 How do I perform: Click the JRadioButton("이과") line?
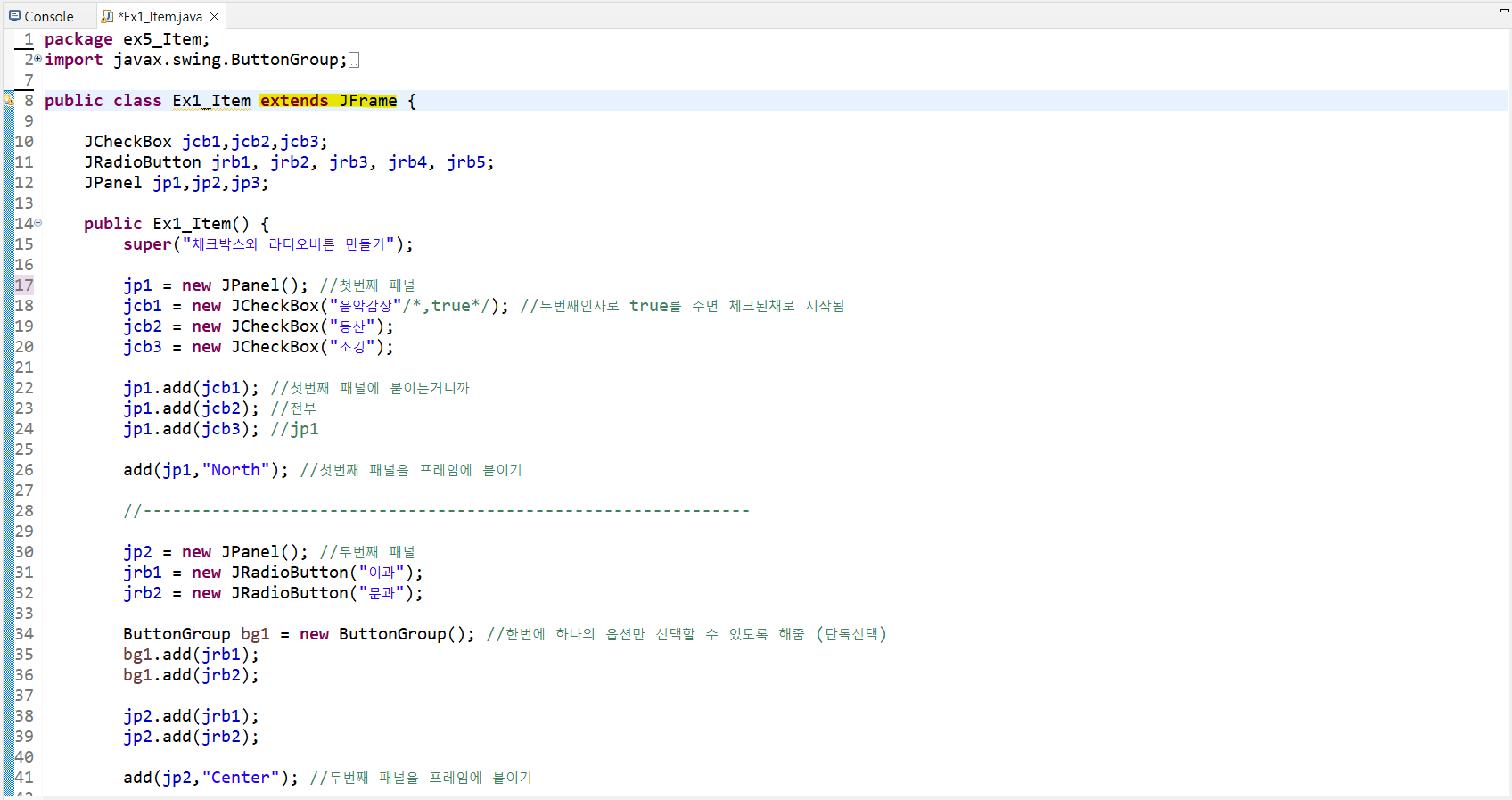(x=274, y=573)
